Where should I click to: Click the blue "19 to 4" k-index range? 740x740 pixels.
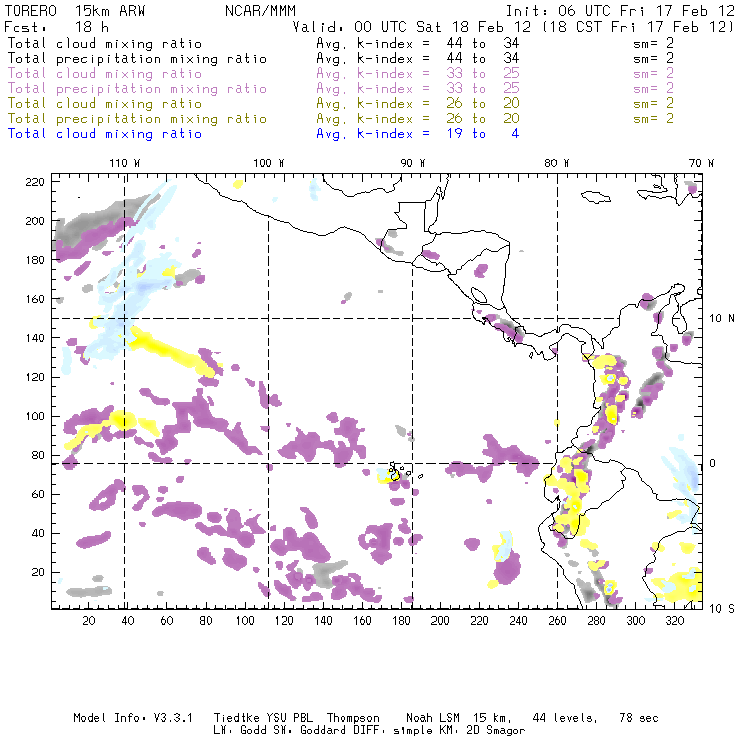tap(483, 134)
